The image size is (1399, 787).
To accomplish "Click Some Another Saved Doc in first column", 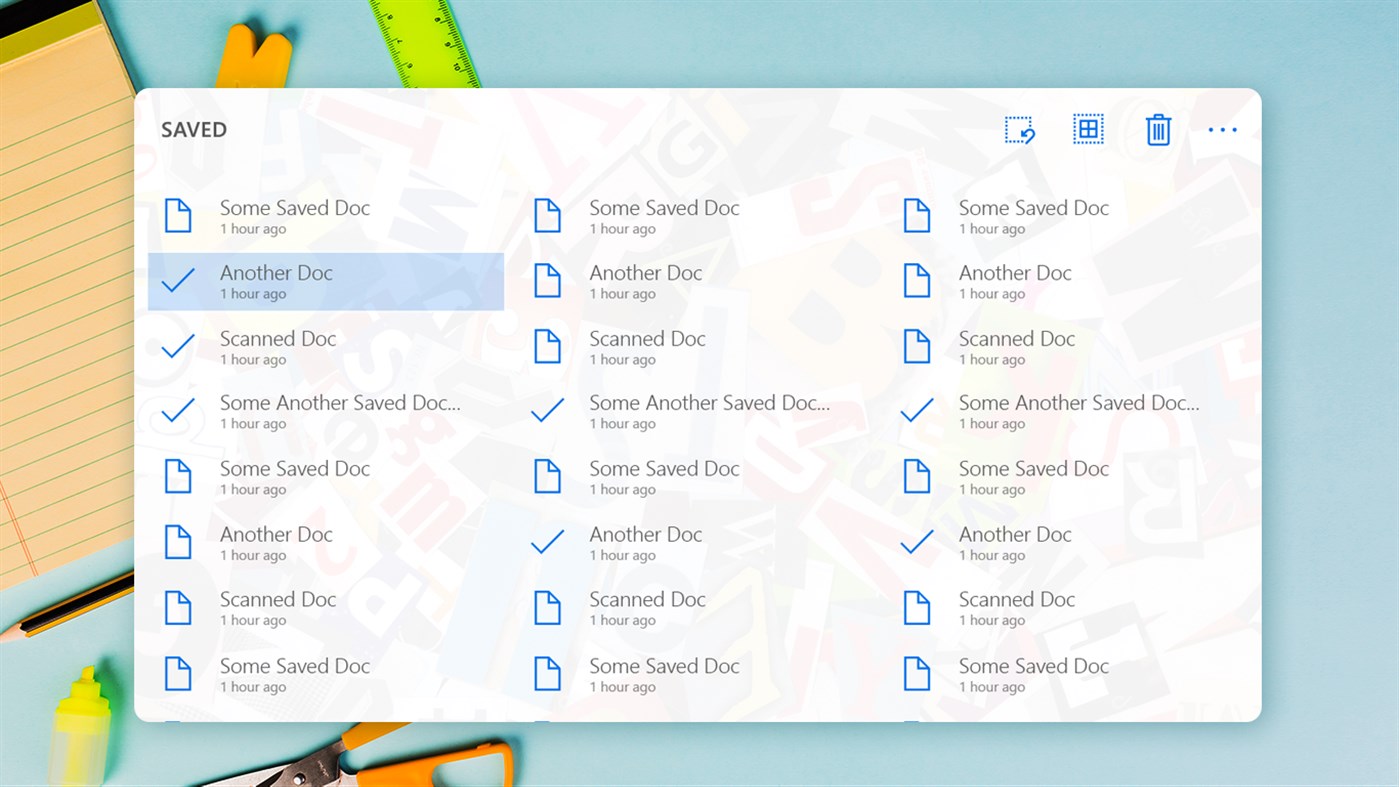I will 340,411.
